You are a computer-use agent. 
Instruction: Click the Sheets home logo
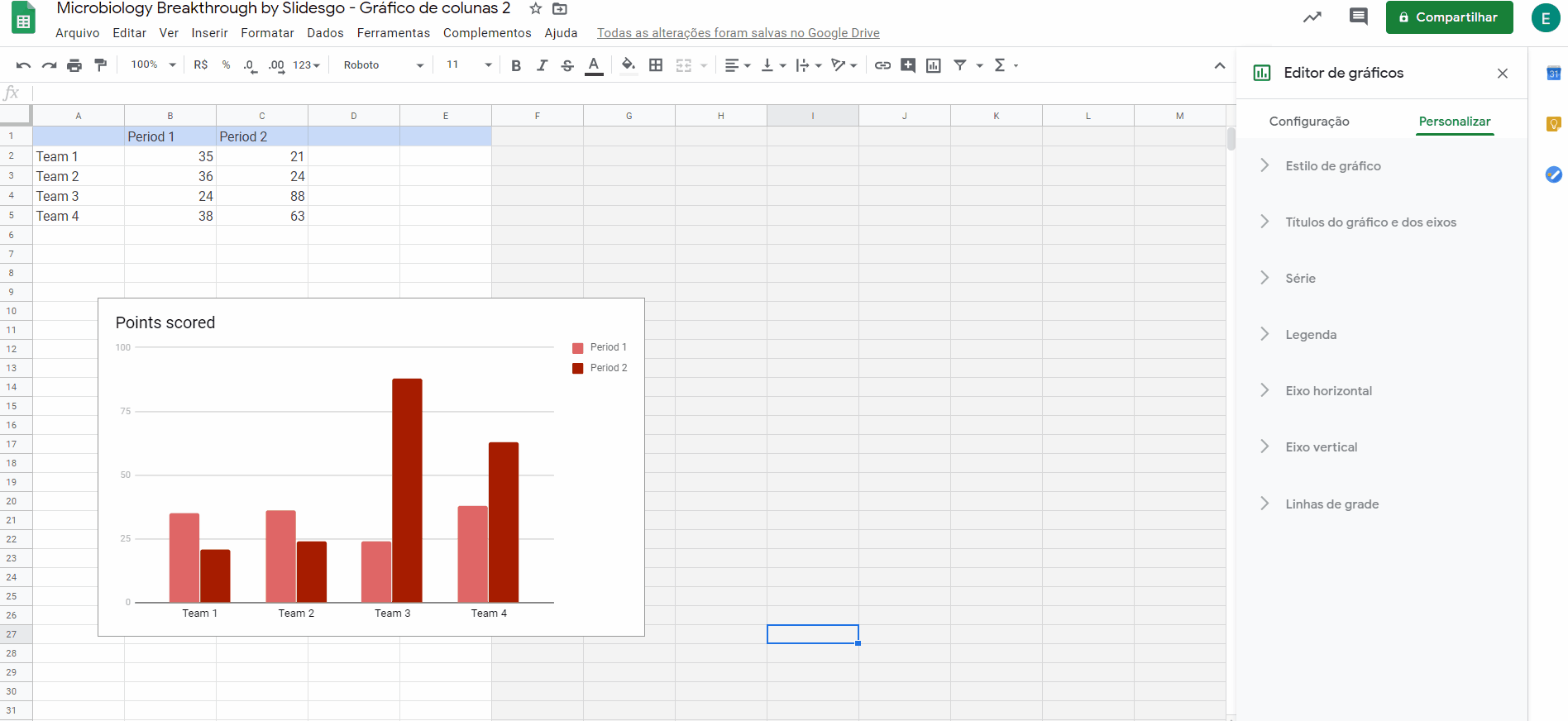tap(23, 18)
